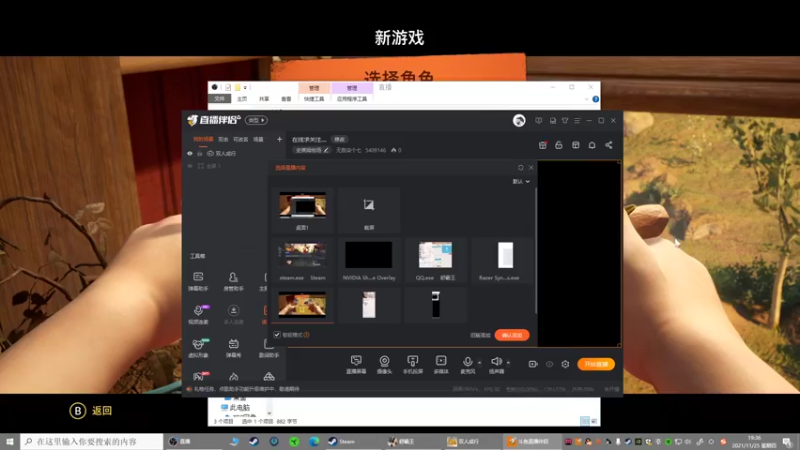Open the user avatar profile
Viewport: 800px width, 450px height.
[519, 120]
